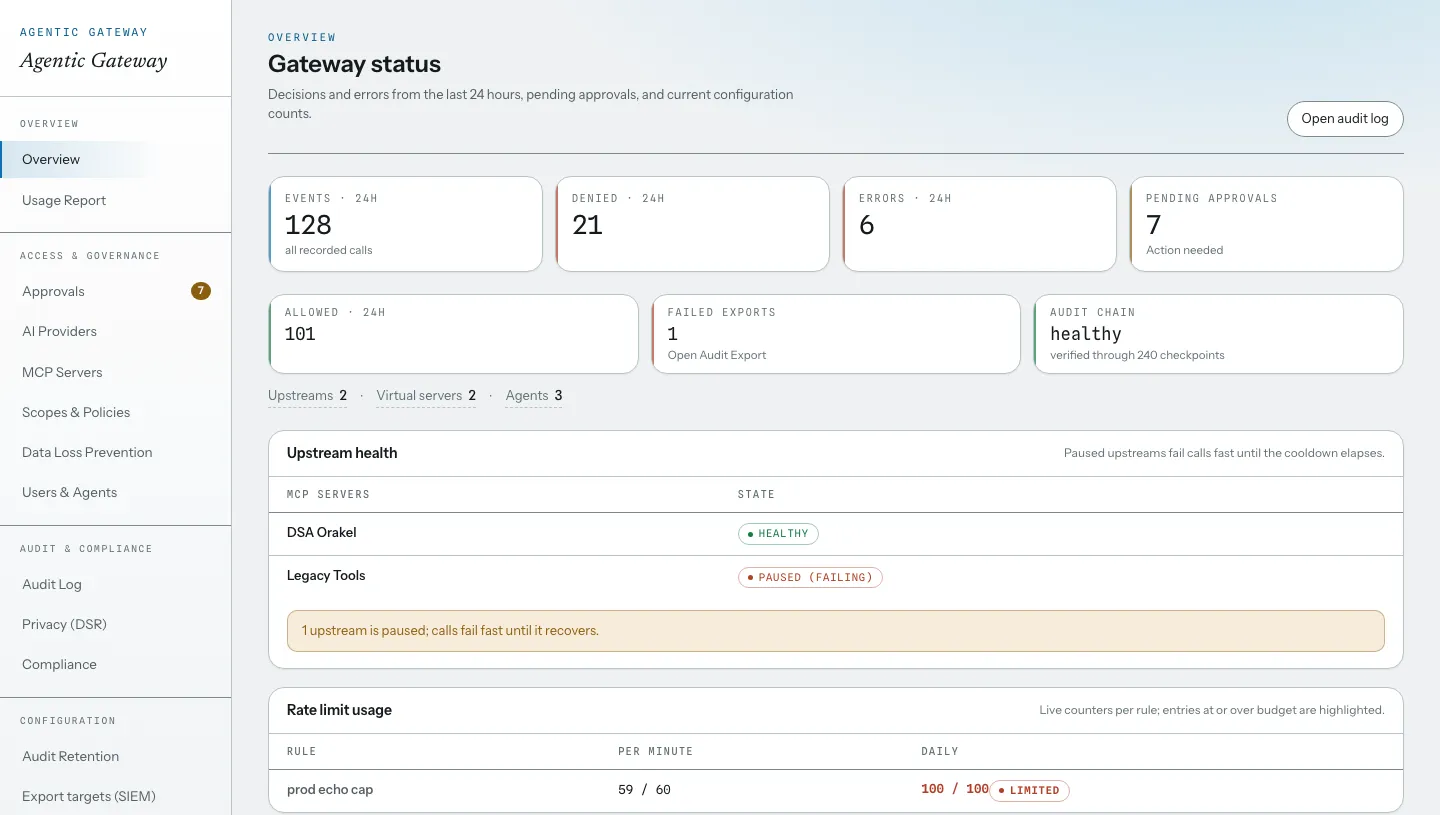Follow the Upstreams count link
The height and width of the screenshot is (815, 1440).
pos(308,395)
